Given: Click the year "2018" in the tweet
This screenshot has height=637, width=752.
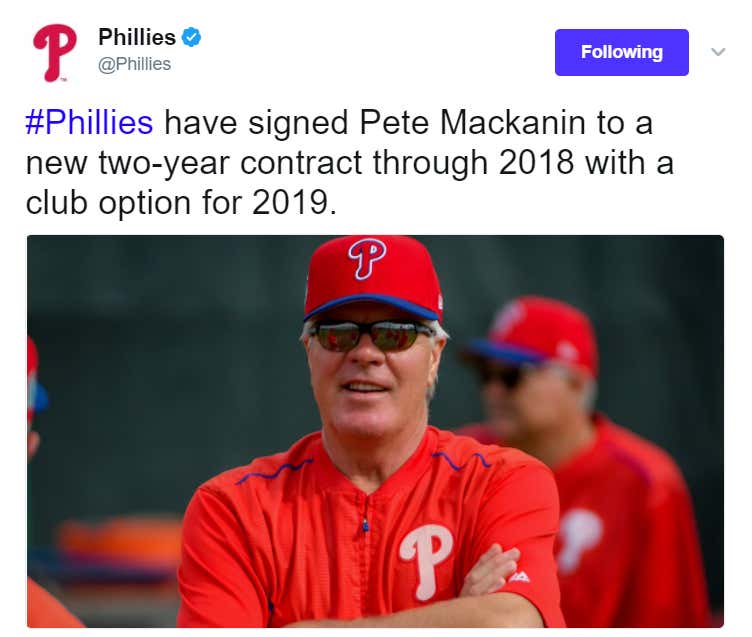Looking at the screenshot, I should click(529, 162).
